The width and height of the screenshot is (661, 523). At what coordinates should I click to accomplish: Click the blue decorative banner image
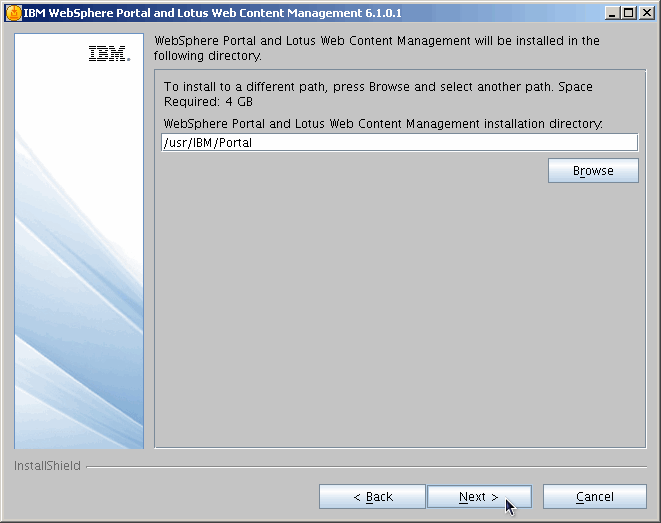pyautogui.click(x=80, y=300)
